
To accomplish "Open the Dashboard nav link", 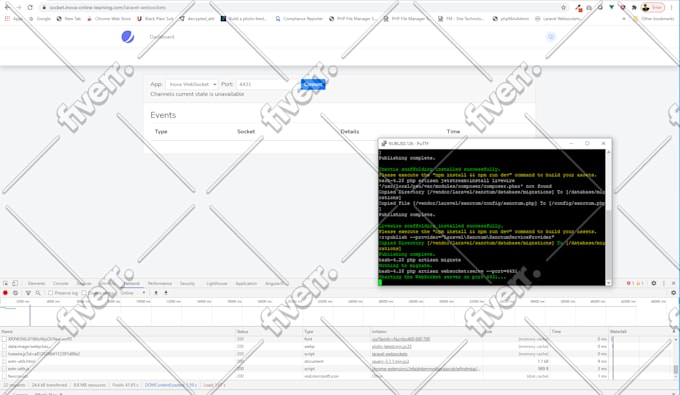I will 162,37.
